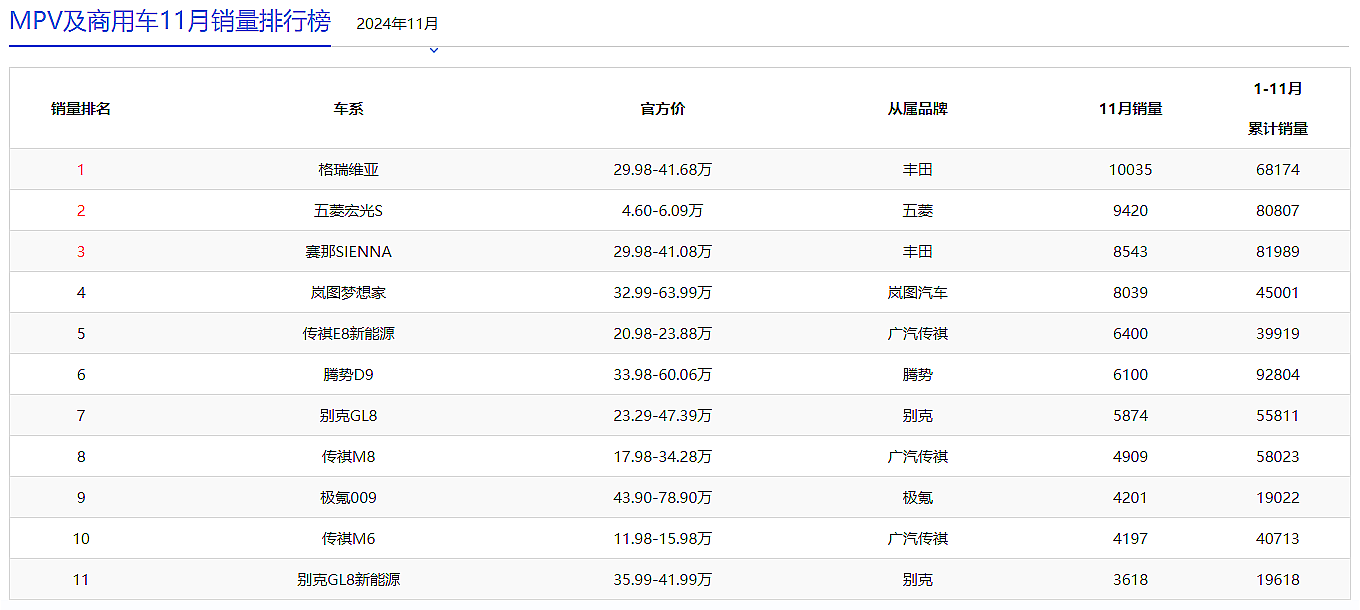Click rank number 1 in red

pyautogui.click(x=81, y=170)
